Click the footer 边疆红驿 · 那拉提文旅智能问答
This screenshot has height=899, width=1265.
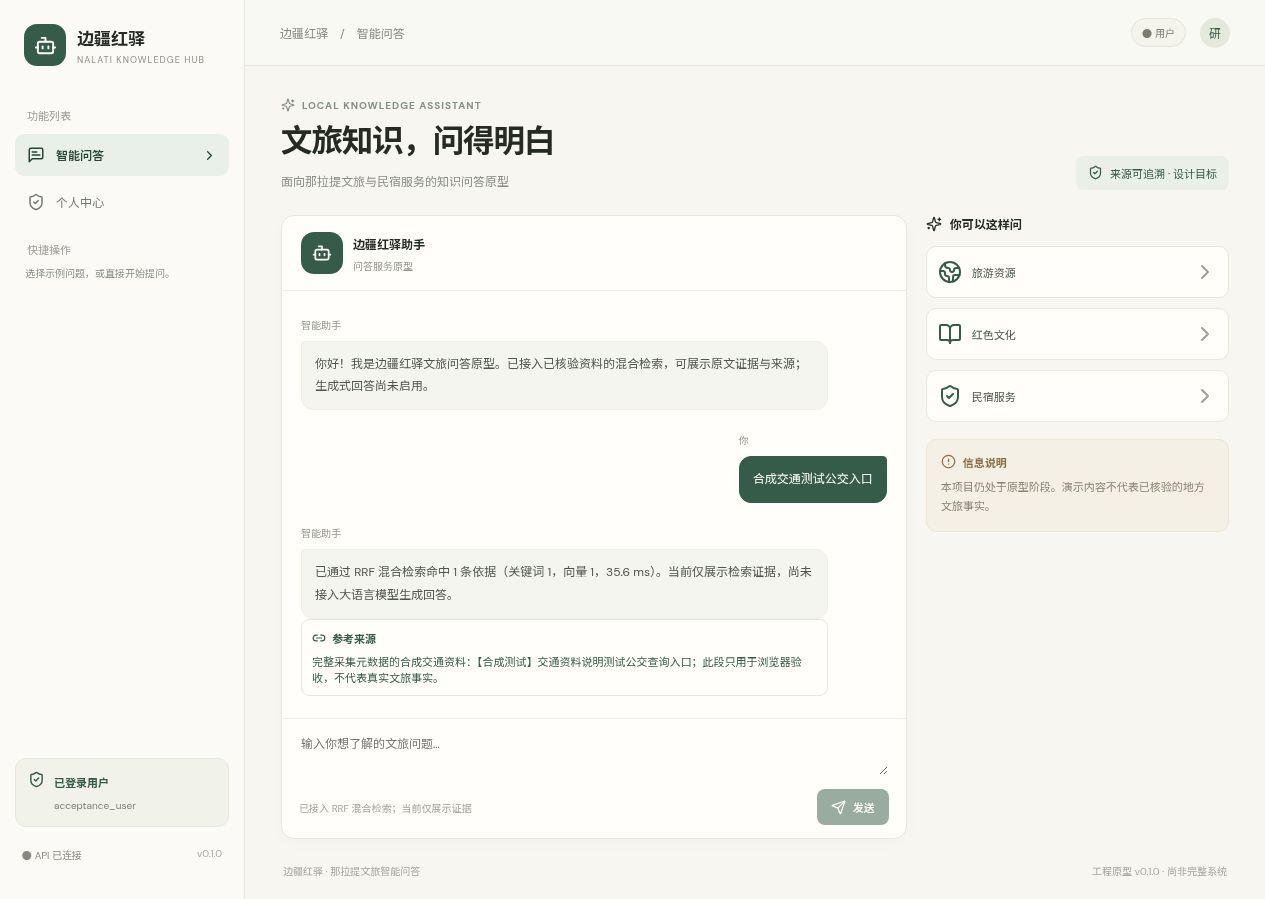(351, 871)
